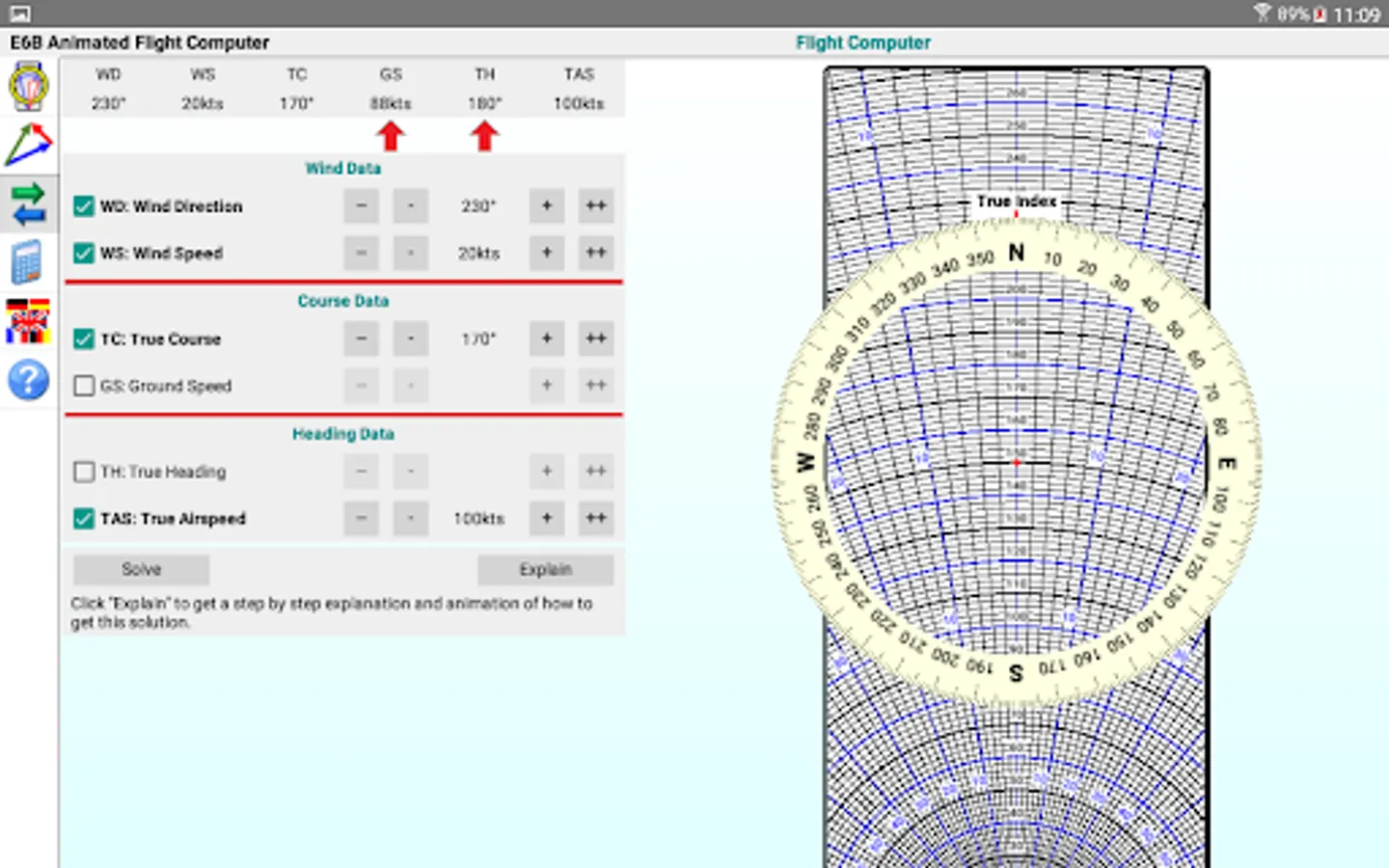Viewport: 1389px width, 868px height.
Task: Tap the picture notification icon in status bar
Action: click(x=19, y=14)
